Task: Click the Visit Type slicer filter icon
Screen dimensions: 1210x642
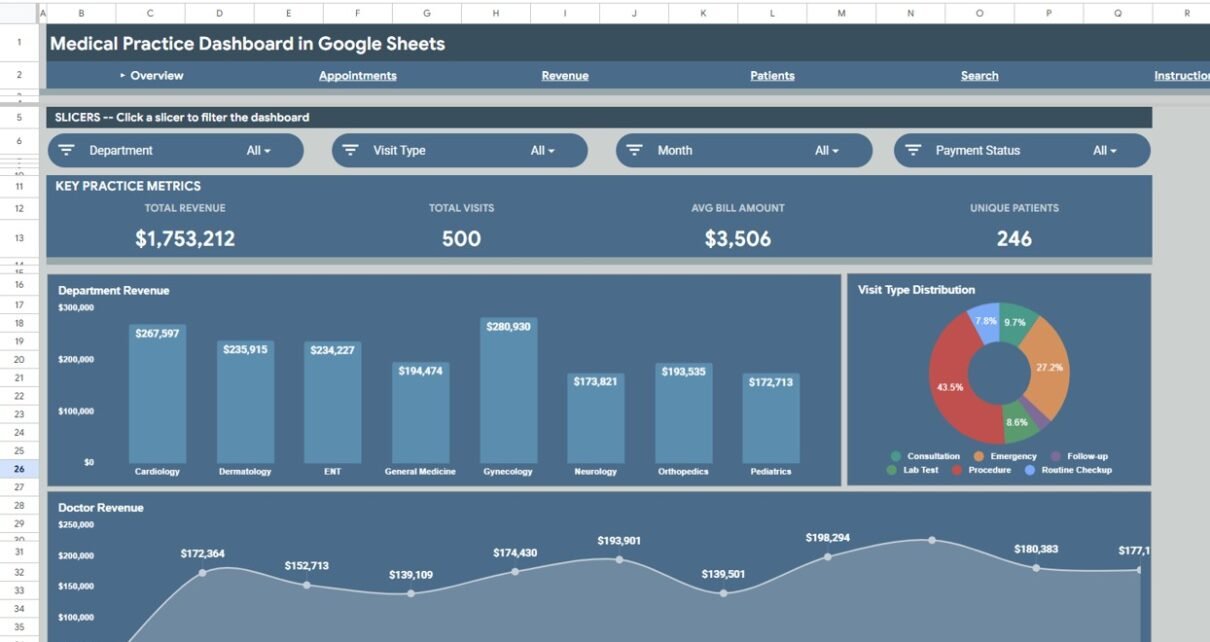Action: [x=351, y=150]
